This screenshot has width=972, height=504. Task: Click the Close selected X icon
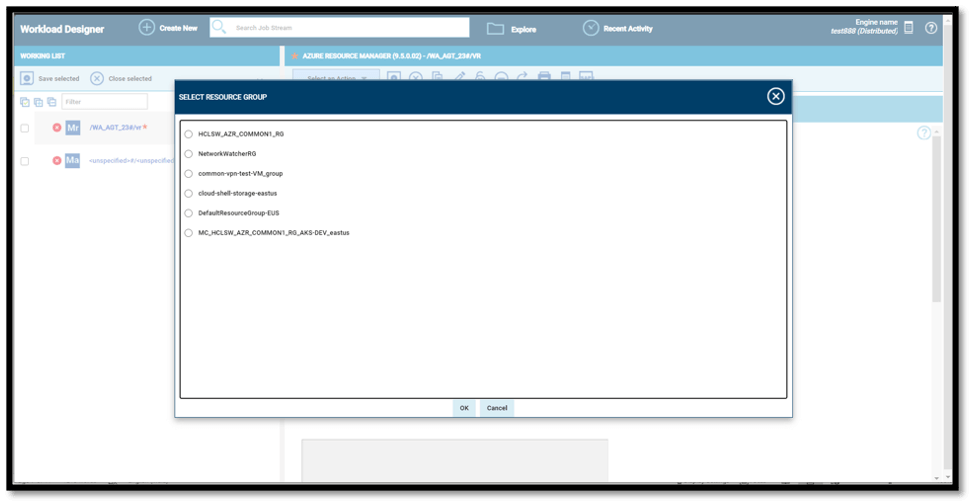tap(97, 79)
